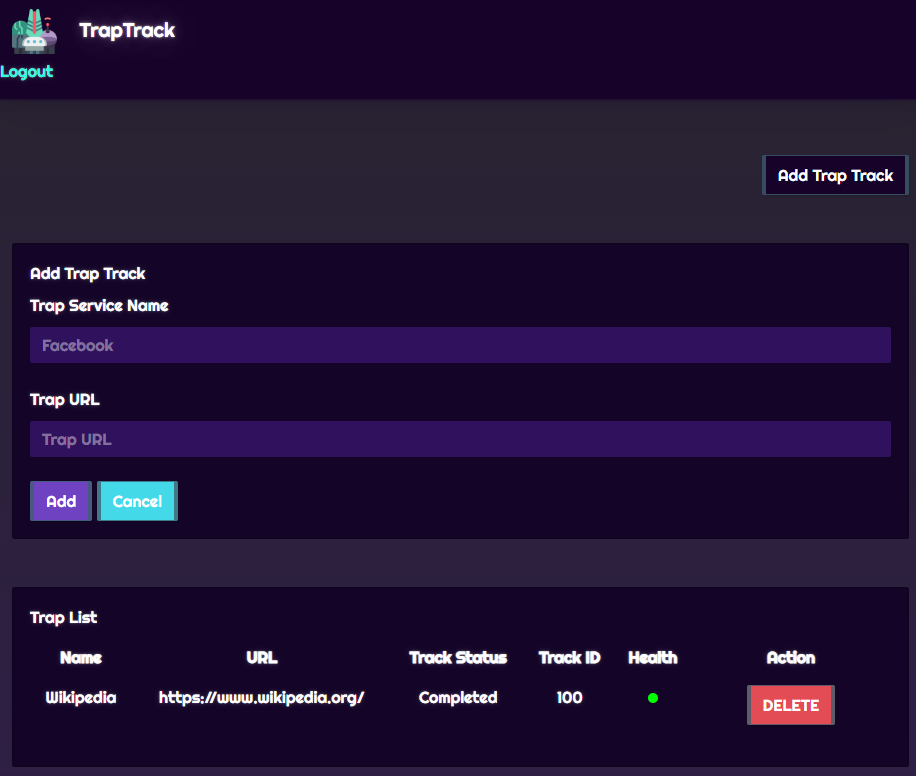916x776 pixels.
Task: Click the Track ID column header
Action: [570, 658]
